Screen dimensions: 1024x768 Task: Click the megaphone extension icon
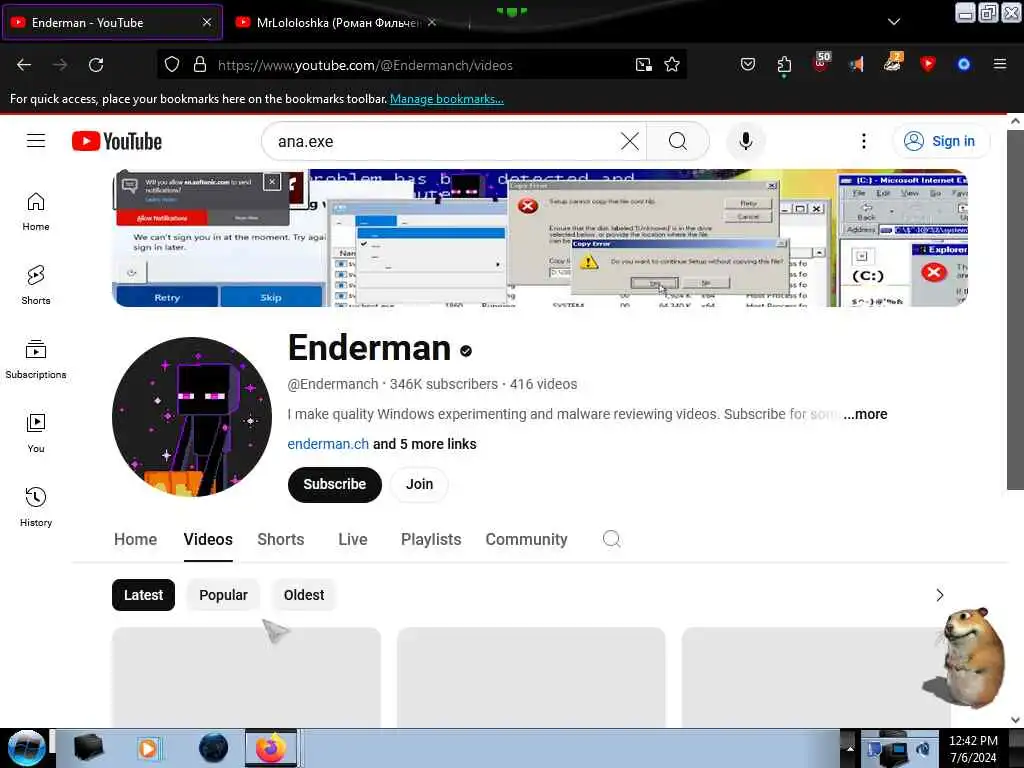click(856, 65)
